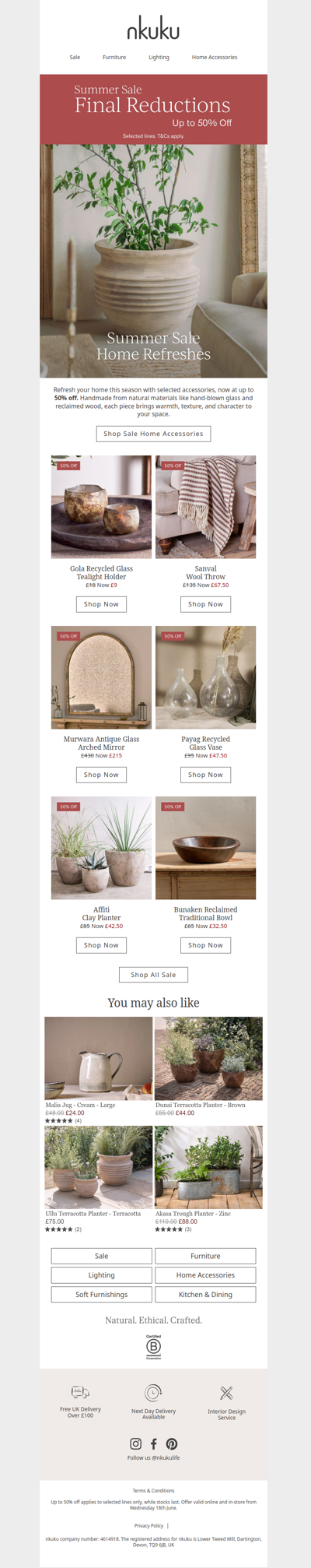The width and height of the screenshot is (311, 1568).
Task: Open the Furniture item in the top navigation
Action: 114,58
